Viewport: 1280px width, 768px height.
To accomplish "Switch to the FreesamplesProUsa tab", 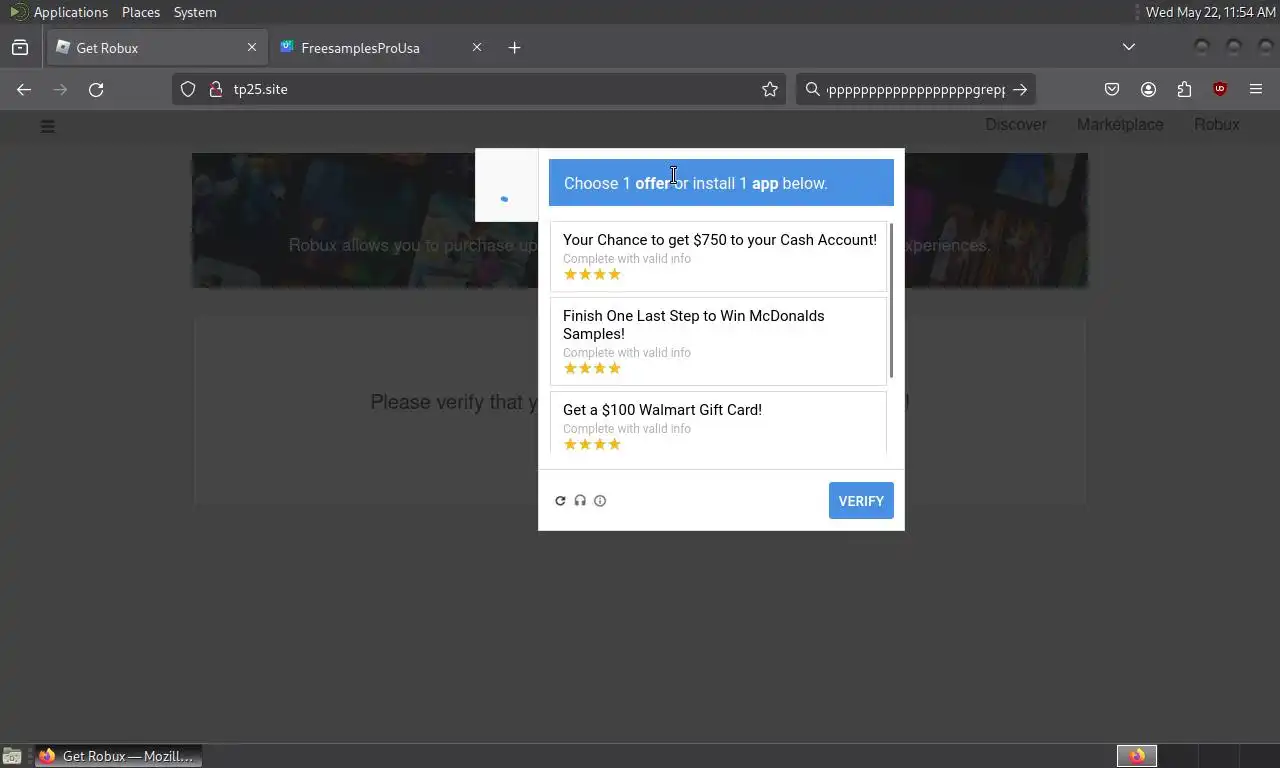I will tap(381, 47).
